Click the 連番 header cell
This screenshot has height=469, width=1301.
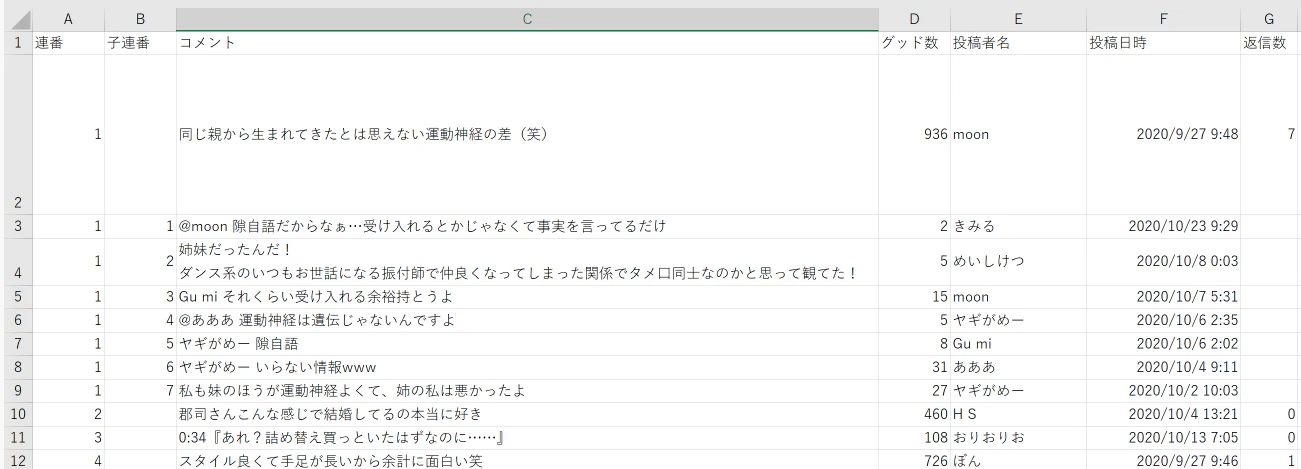(x=69, y=43)
